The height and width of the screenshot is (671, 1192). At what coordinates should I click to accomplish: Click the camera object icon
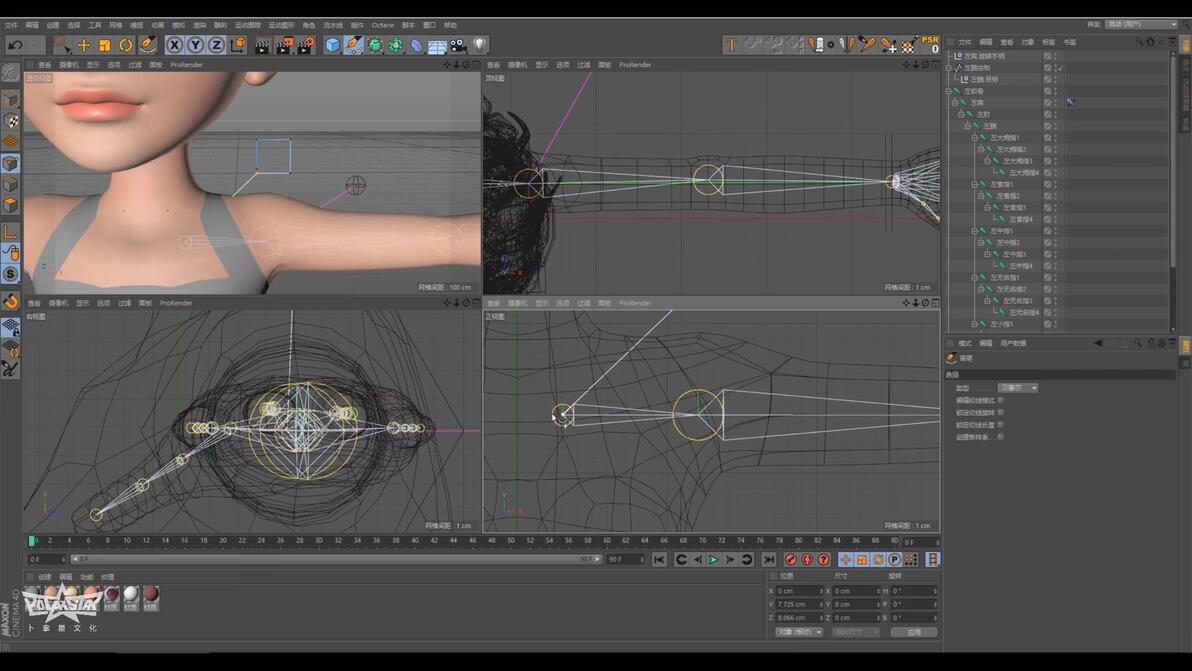click(x=458, y=45)
